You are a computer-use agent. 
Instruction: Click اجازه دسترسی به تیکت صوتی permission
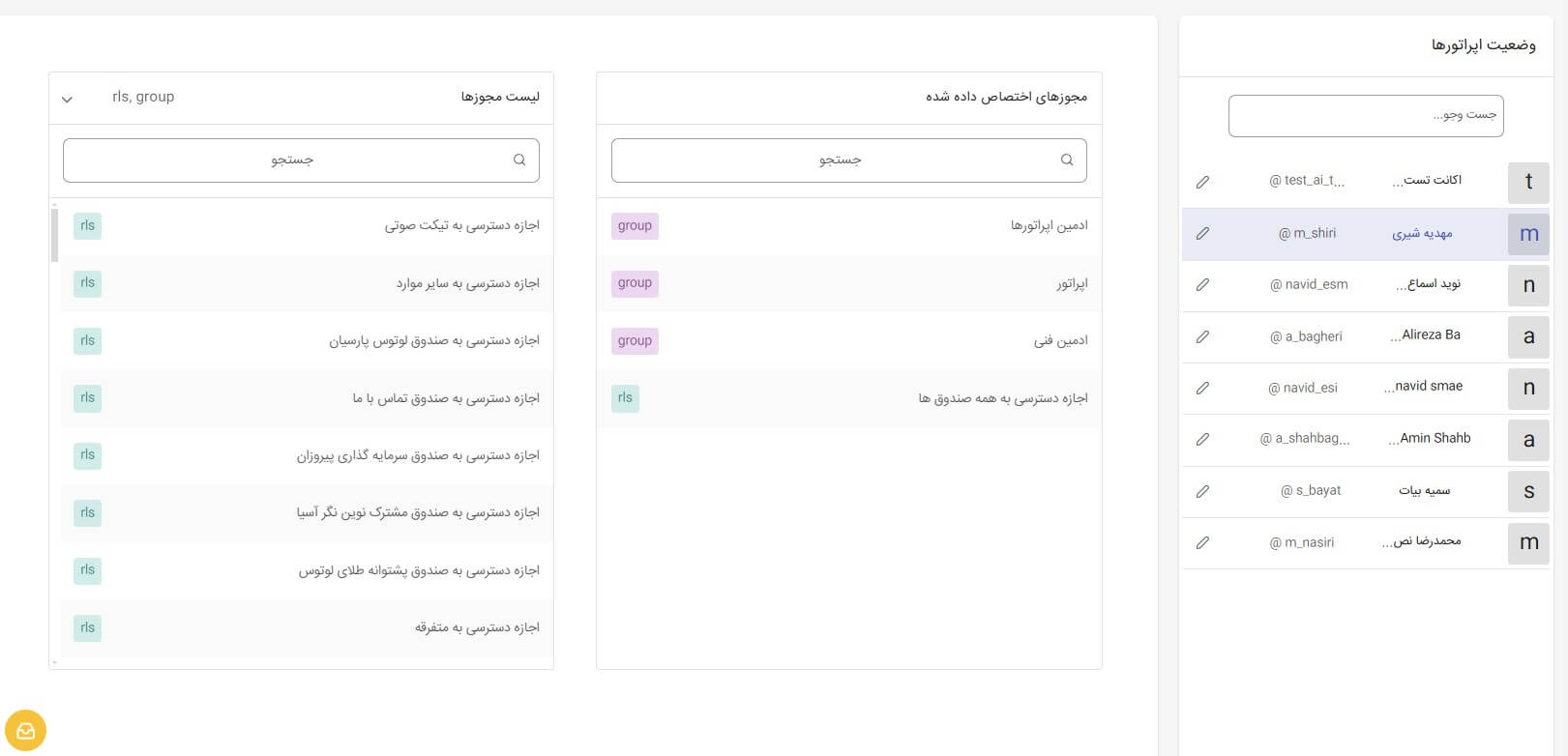[461, 226]
